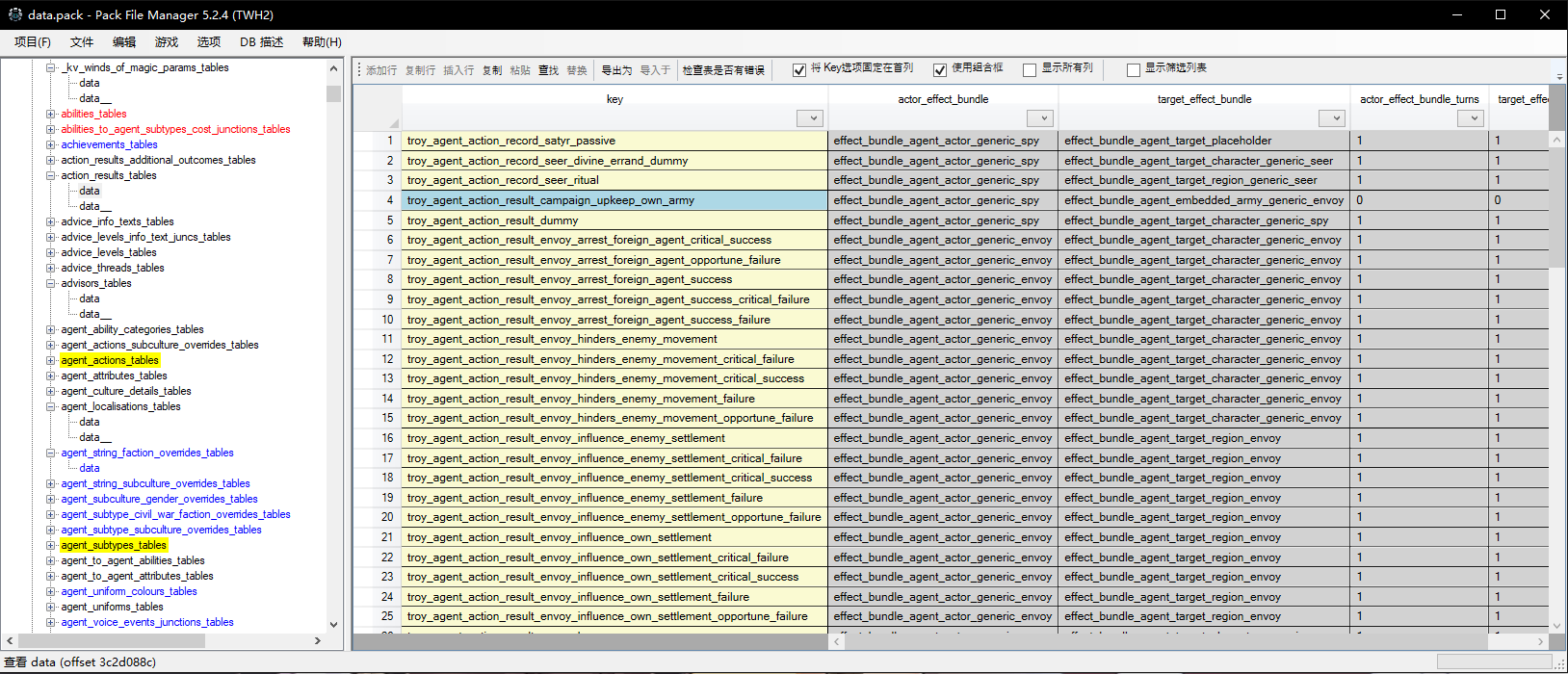1568x674 pixels.
Task: Open the toolbar overflow arrow at far right
Action: (1558, 75)
